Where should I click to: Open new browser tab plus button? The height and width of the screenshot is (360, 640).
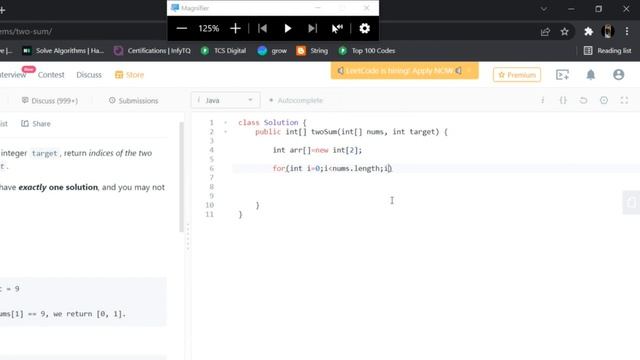click(x=2, y=10)
